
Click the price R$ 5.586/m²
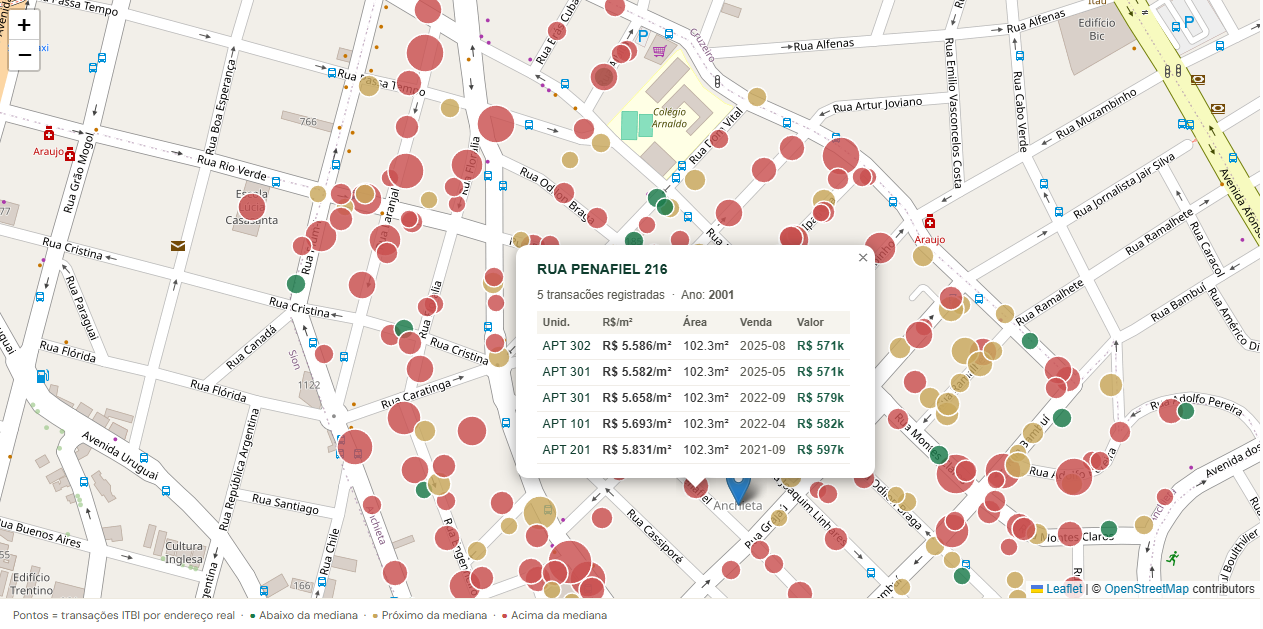click(637, 346)
